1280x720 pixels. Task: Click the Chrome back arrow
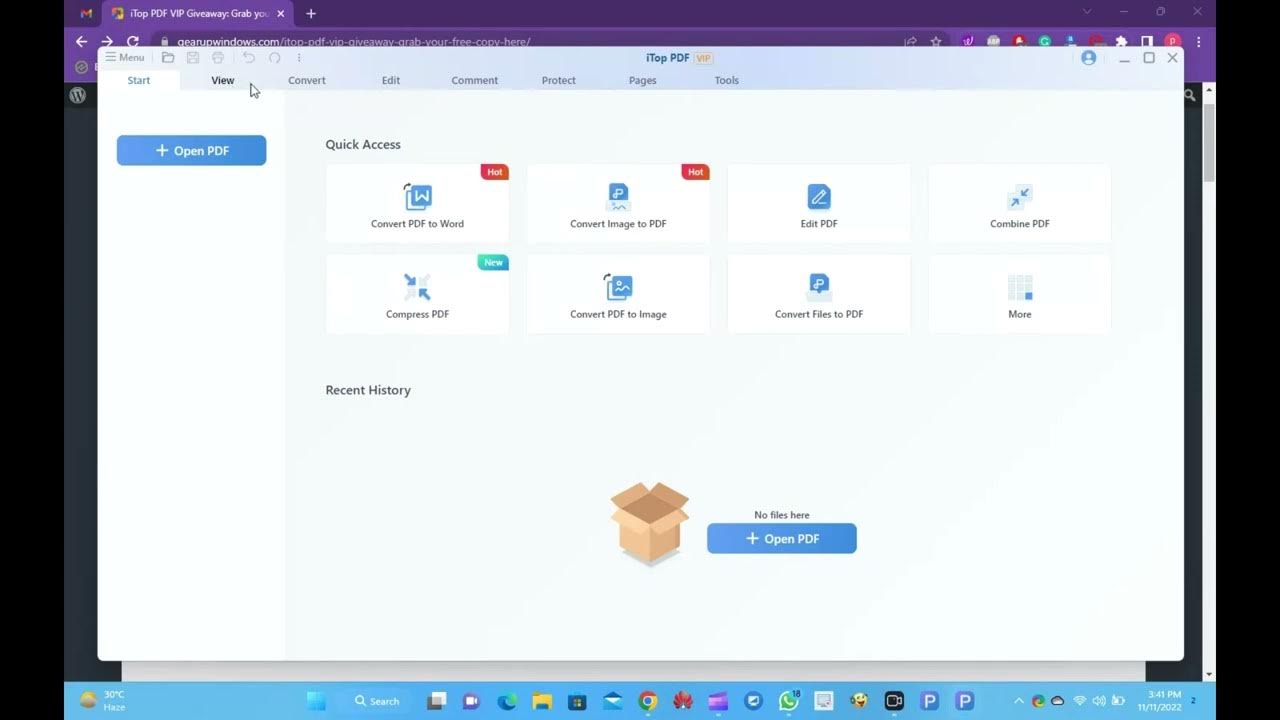click(82, 42)
